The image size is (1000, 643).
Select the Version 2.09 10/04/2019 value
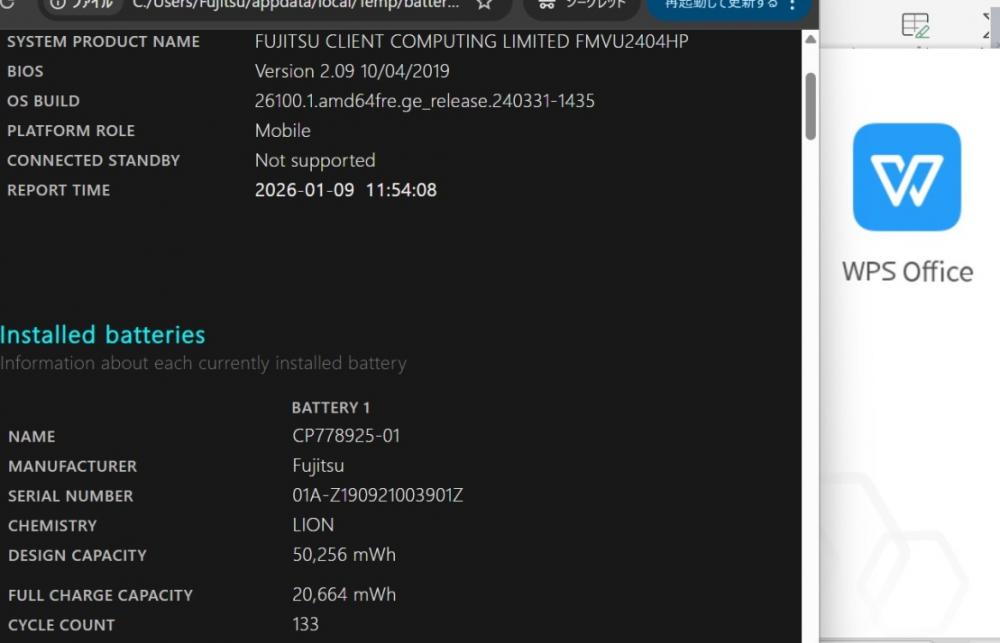pyautogui.click(x=352, y=71)
